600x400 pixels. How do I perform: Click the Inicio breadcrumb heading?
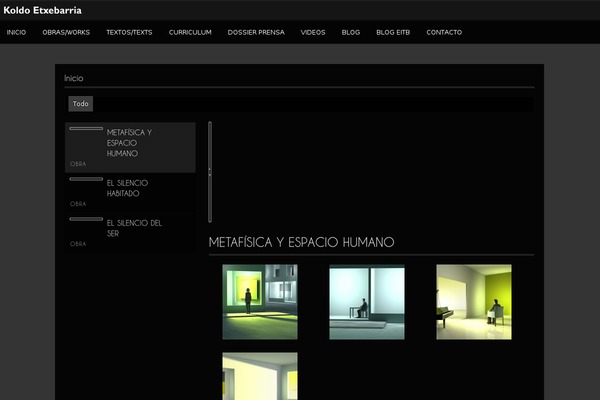tap(74, 78)
